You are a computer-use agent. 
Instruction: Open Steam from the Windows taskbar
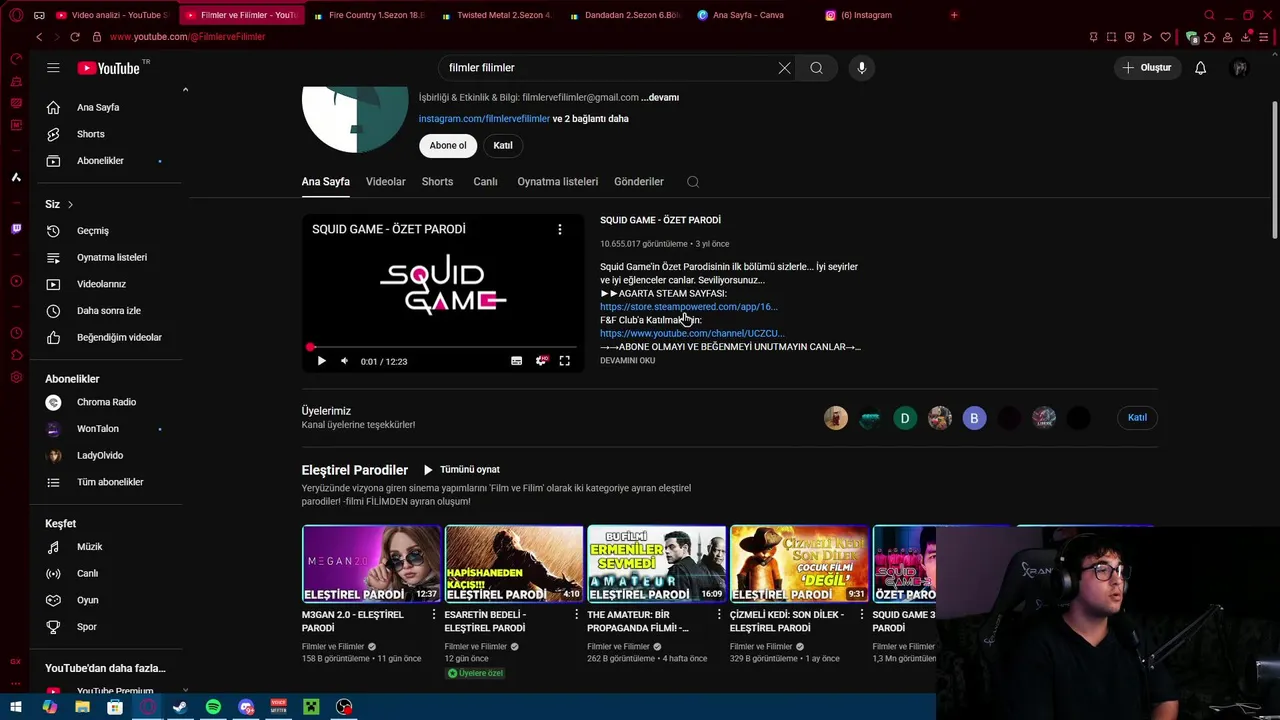(180, 707)
